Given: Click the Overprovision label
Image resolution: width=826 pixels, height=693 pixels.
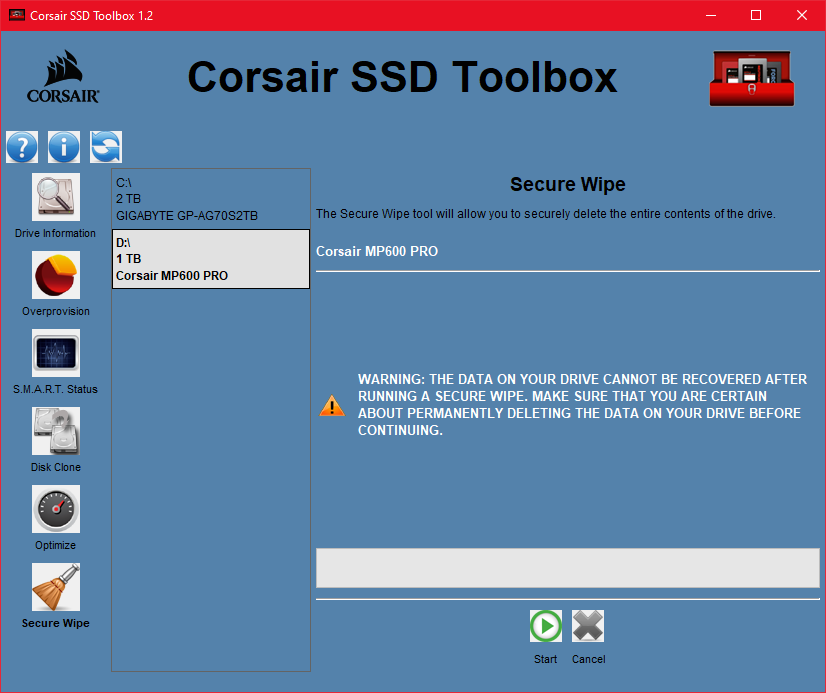Looking at the screenshot, I should coord(56,311).
